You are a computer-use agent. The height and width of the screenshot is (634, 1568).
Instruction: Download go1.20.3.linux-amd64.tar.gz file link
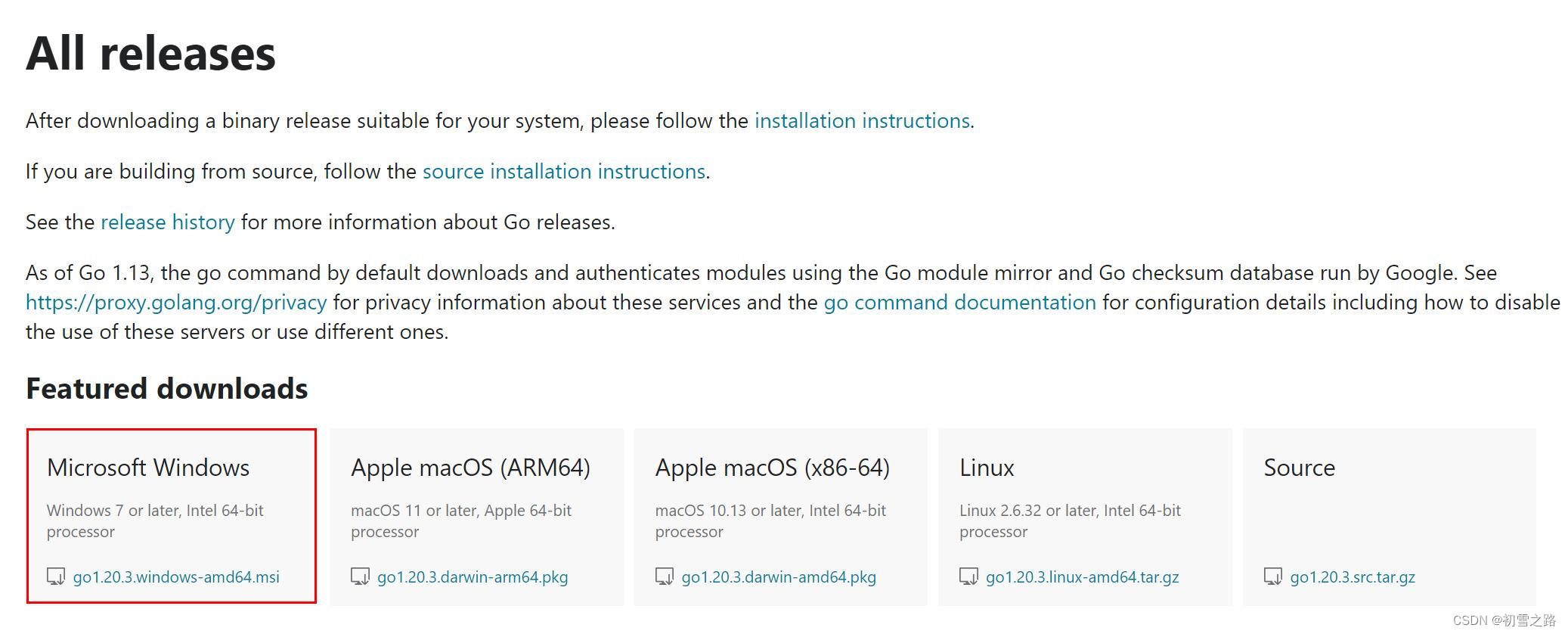1083,577
